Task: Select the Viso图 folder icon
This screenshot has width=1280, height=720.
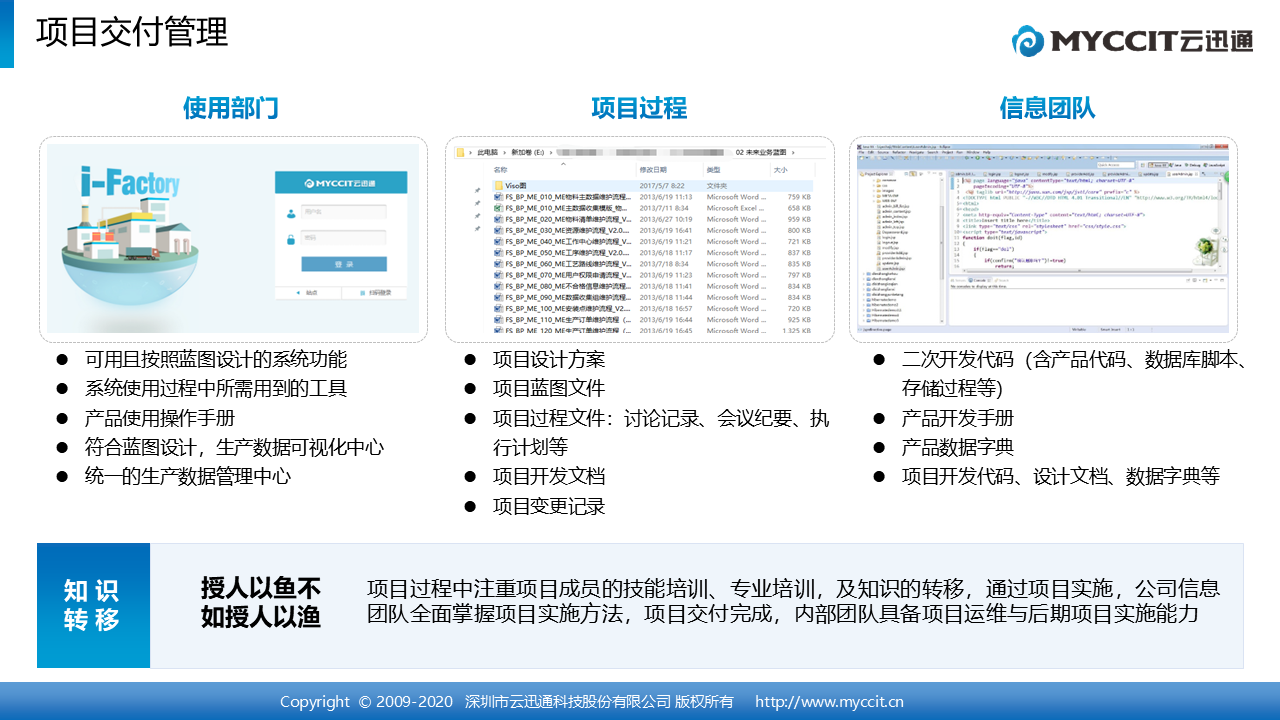Action: click(499, 186)
